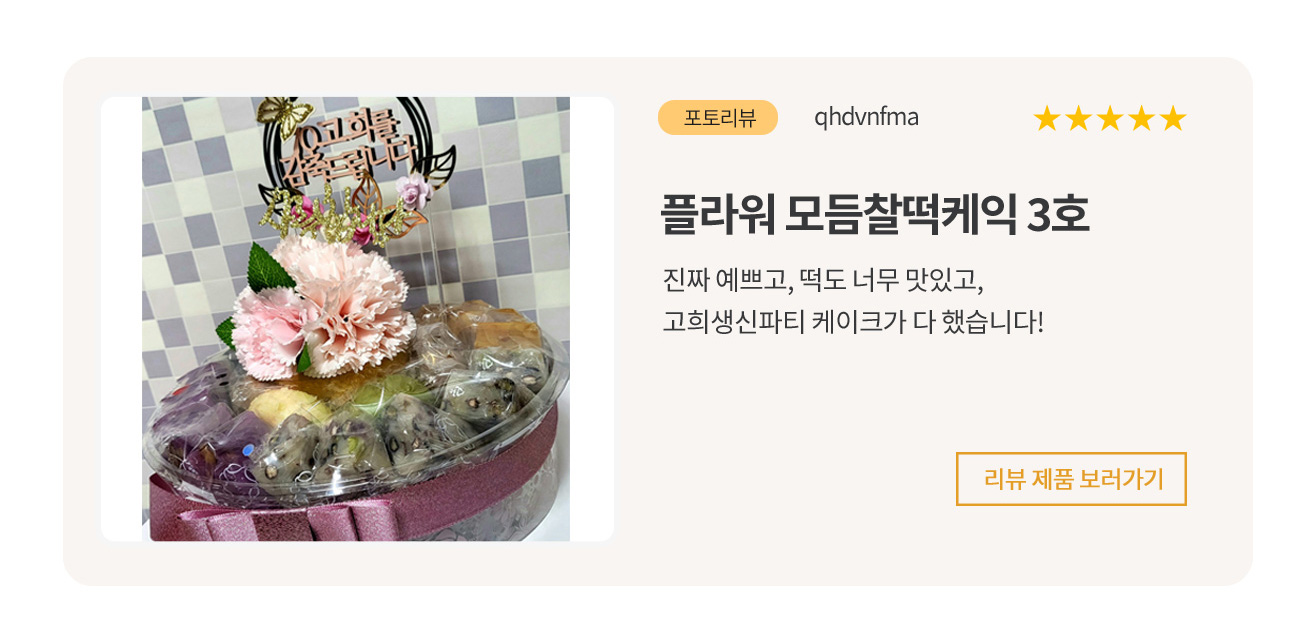Click the green leaf beside the carnation
1312x641 pixels.
click(265, 265)
